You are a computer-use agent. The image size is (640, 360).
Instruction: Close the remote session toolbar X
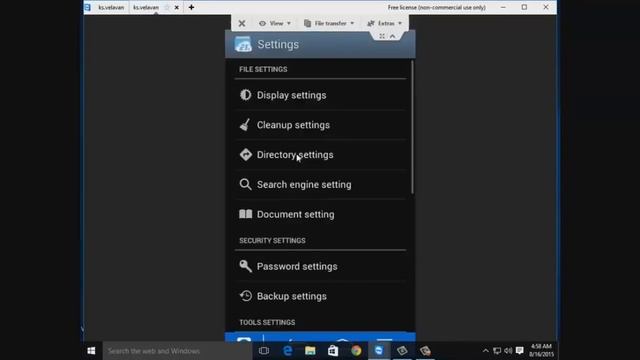click(x=242, y=24)
